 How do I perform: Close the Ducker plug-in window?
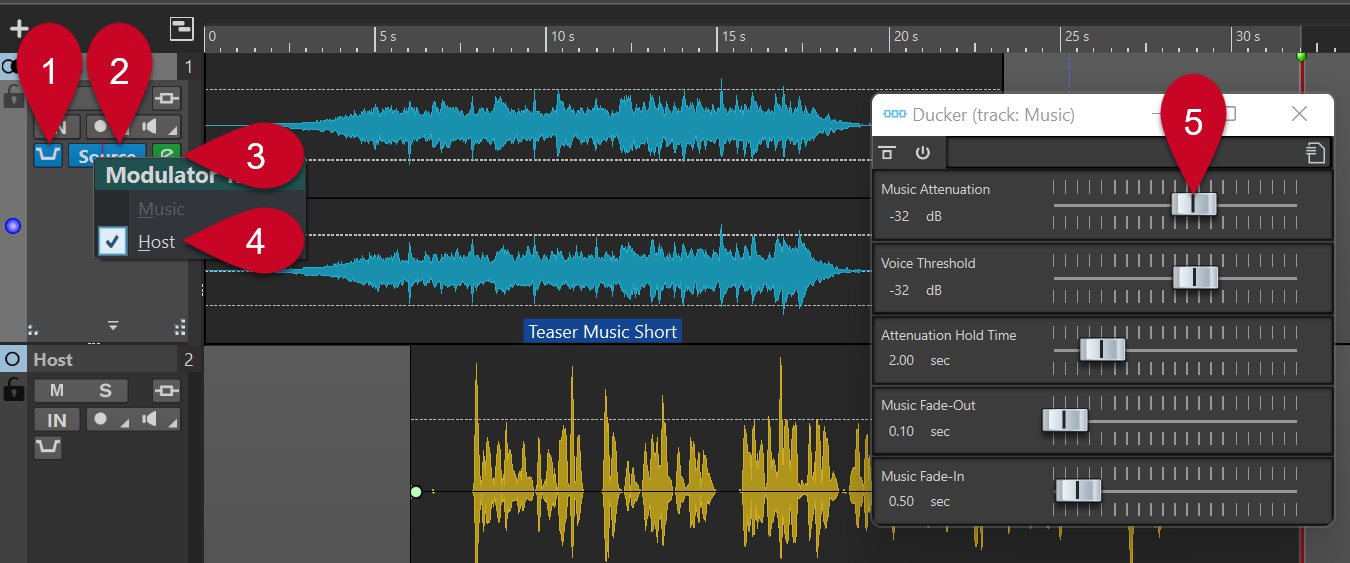coord(1299,114)
